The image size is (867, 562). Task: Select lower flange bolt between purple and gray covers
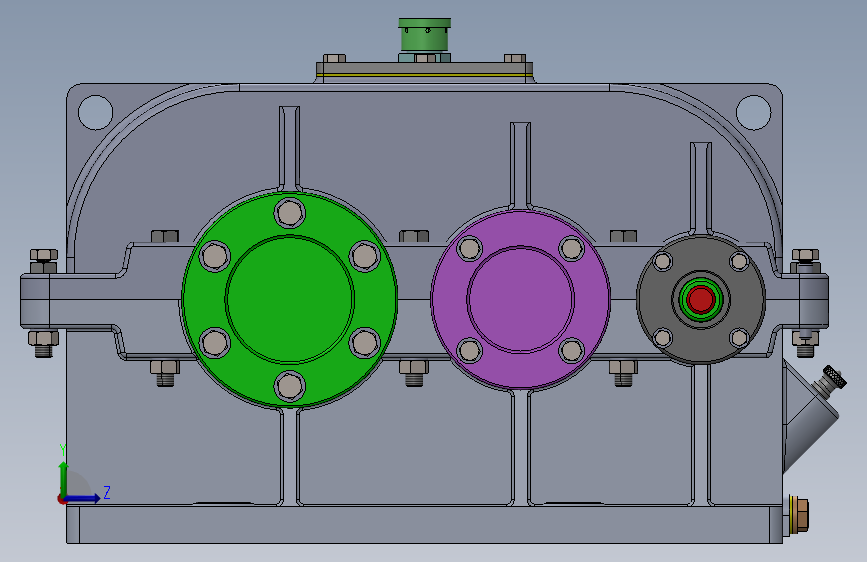[x=624, y=373]
